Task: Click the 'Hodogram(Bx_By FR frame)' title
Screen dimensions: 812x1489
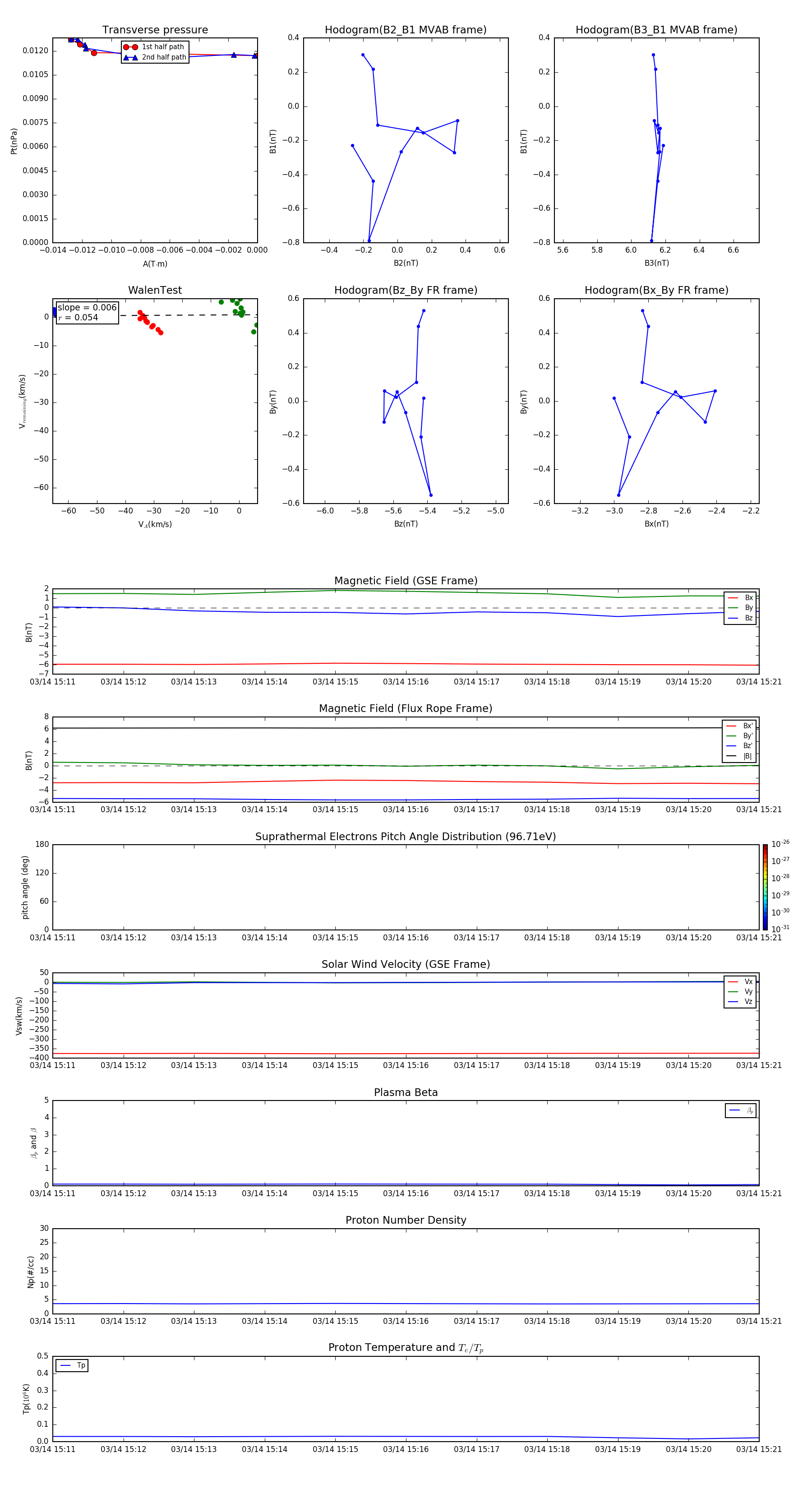Action: coord(656,290)
